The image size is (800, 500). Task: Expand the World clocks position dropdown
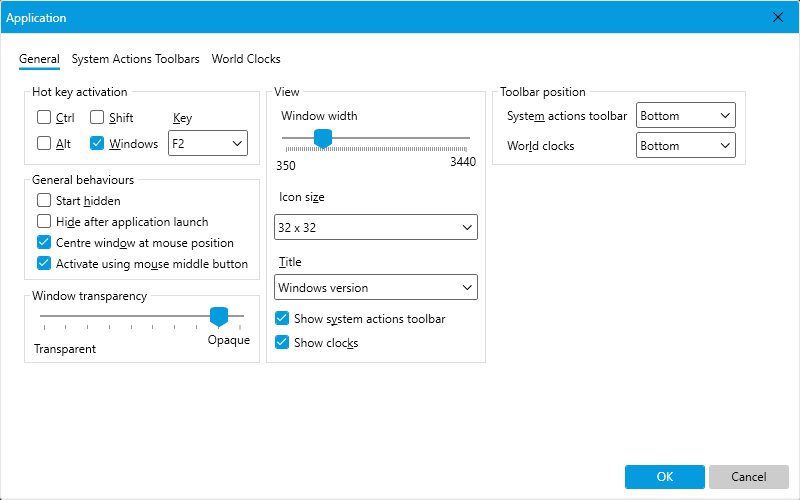(685, 145)
